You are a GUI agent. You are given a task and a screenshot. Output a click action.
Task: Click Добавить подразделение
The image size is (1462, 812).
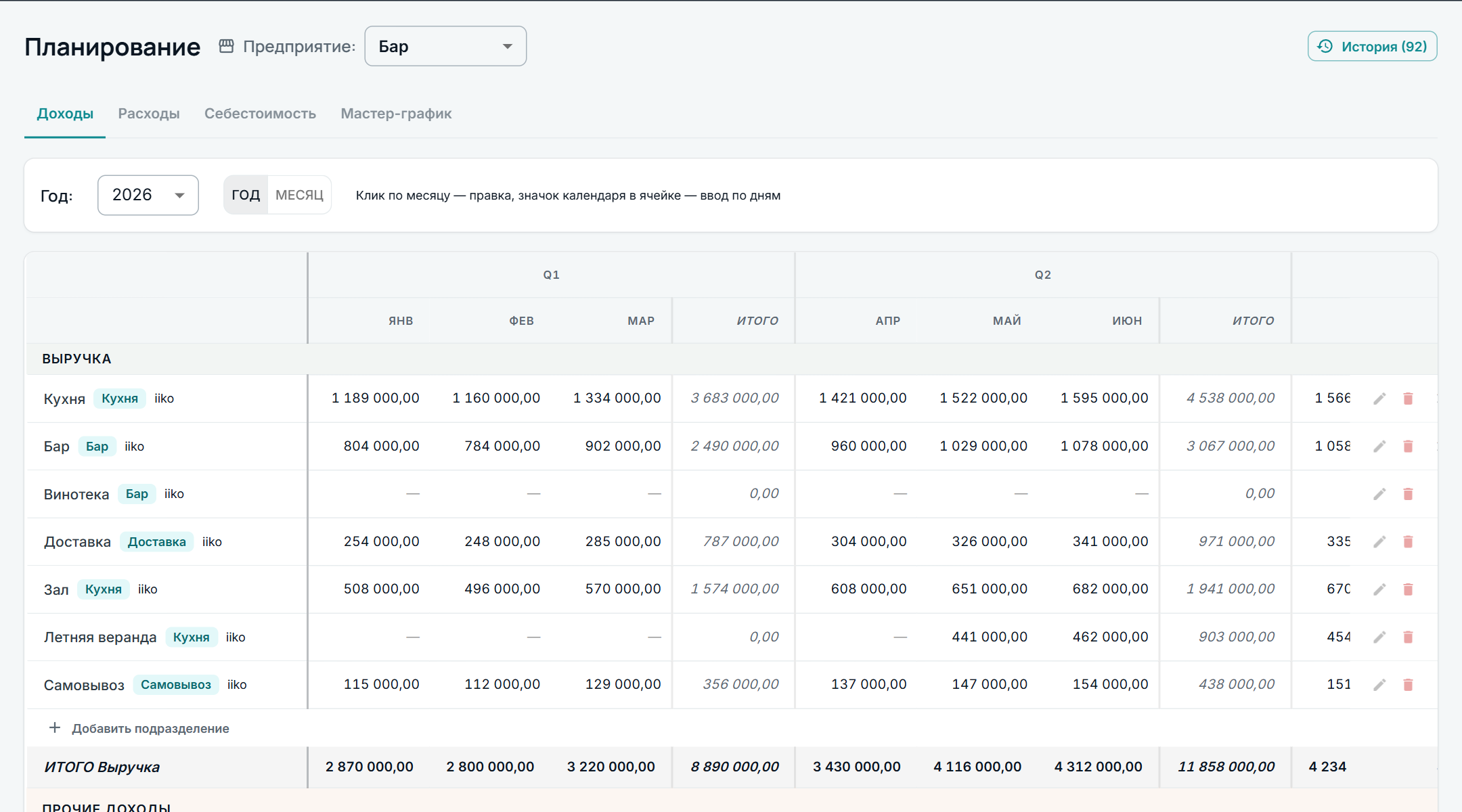pyautogui.click(x=139, y=728)
